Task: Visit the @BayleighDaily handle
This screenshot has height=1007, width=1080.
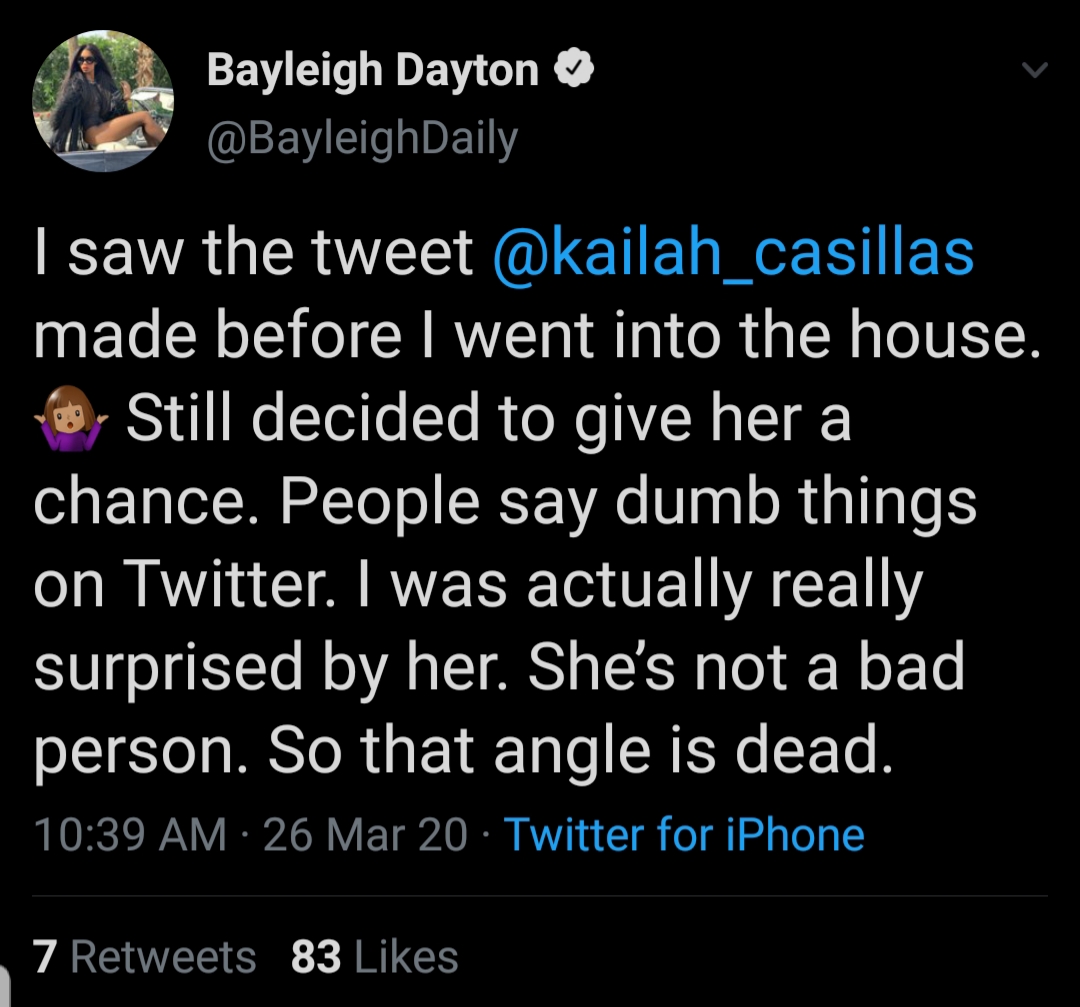Action: (362, 139)
